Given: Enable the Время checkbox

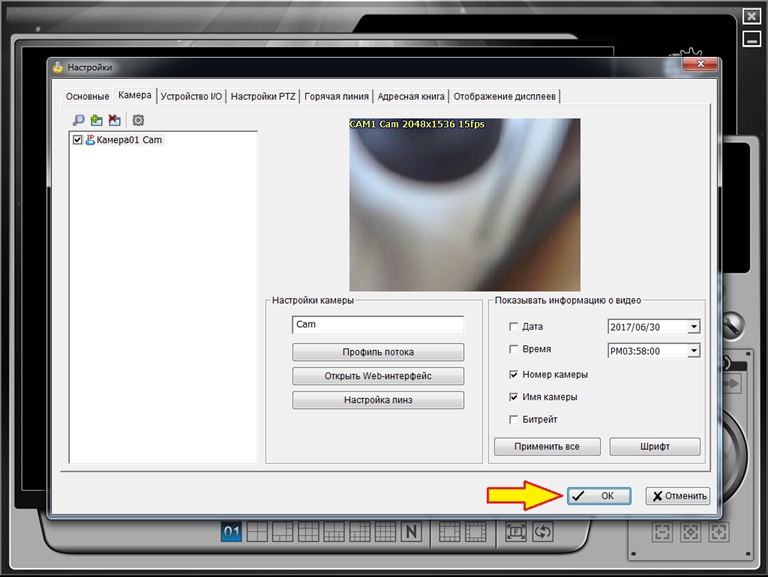Looking at the screenshot, I should 514,350.
